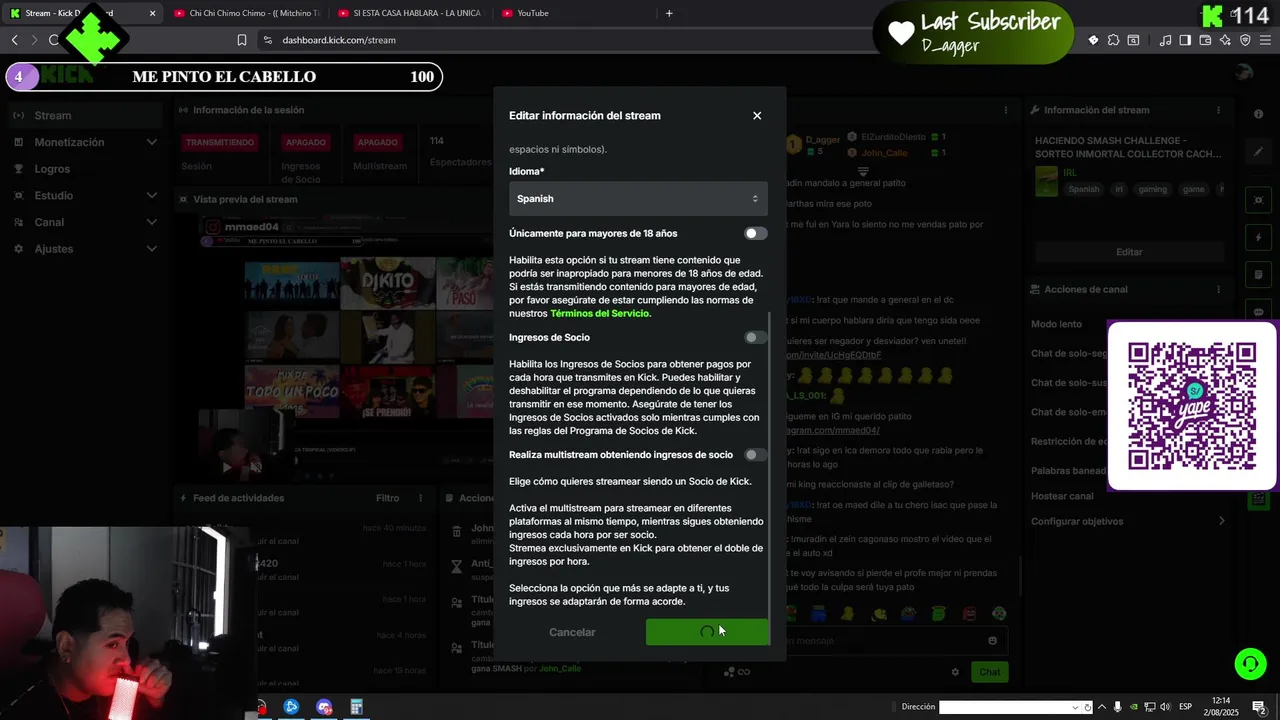1280x720 pixels.
Task: Click the lightning bolt icon in right rail
Action: pos(1259,238)
